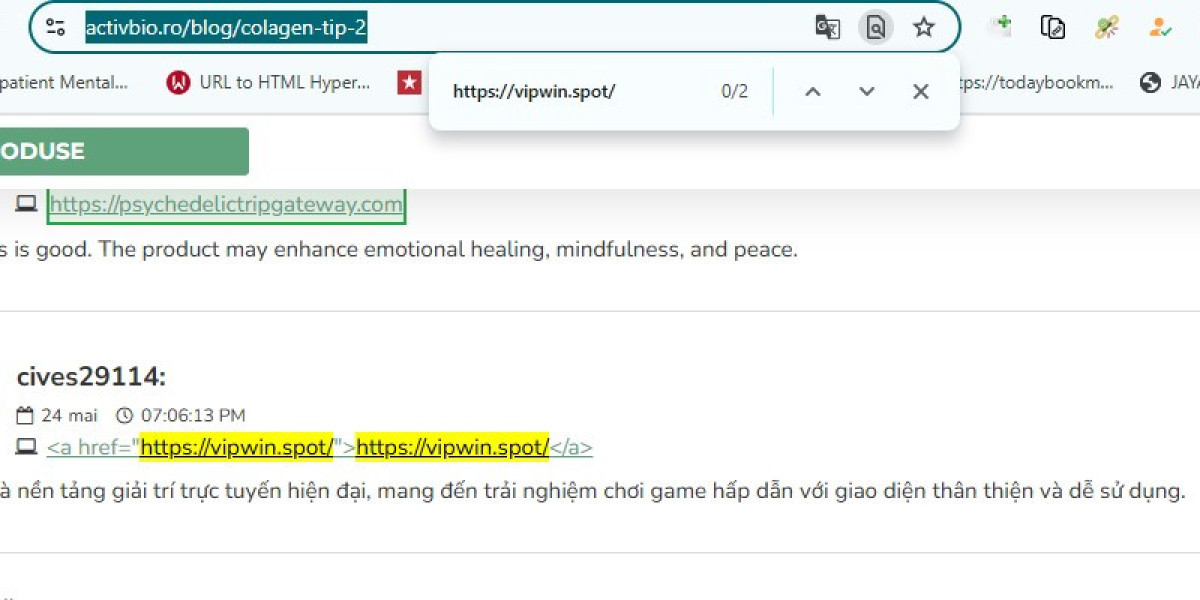
Task: Open the 'patient Mental...' bookmark
Action: pyautogui.click(x=64, y=83)
